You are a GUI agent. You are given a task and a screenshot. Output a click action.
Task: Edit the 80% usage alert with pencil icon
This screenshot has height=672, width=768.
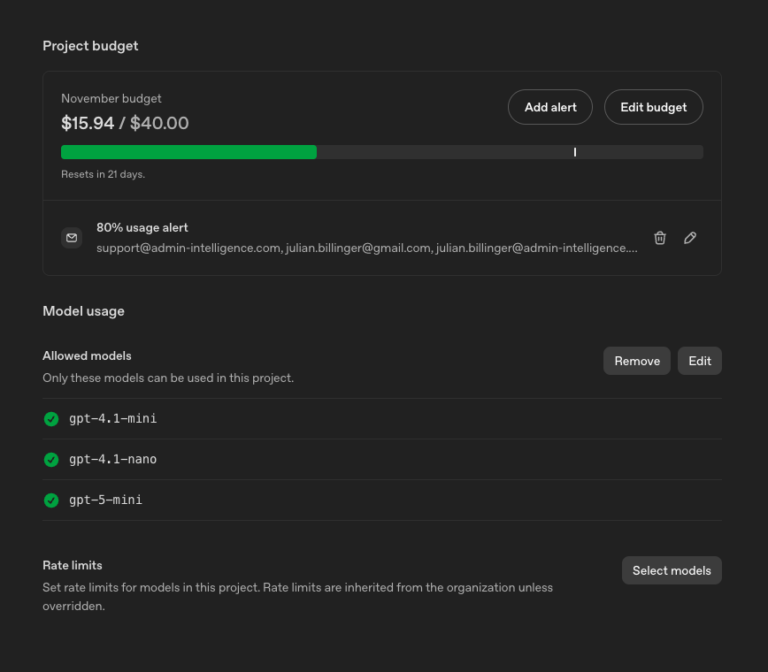690,238
